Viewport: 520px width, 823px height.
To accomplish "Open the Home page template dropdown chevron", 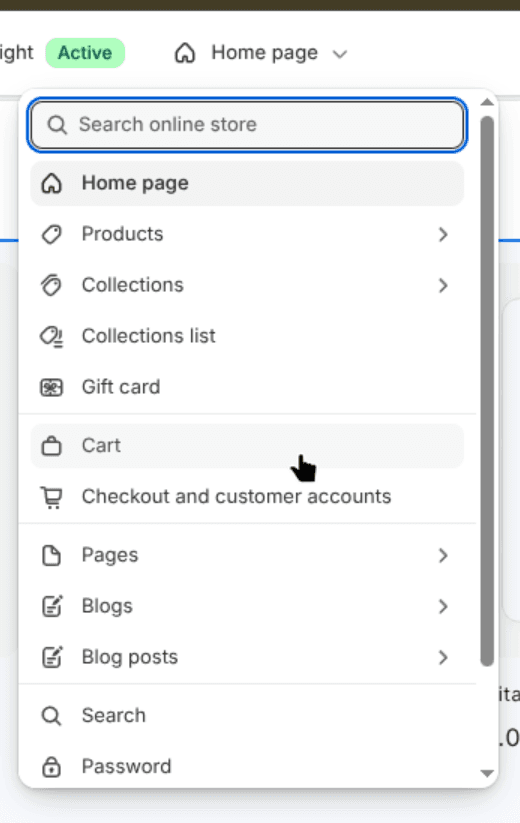I will [x=340, y=54].
